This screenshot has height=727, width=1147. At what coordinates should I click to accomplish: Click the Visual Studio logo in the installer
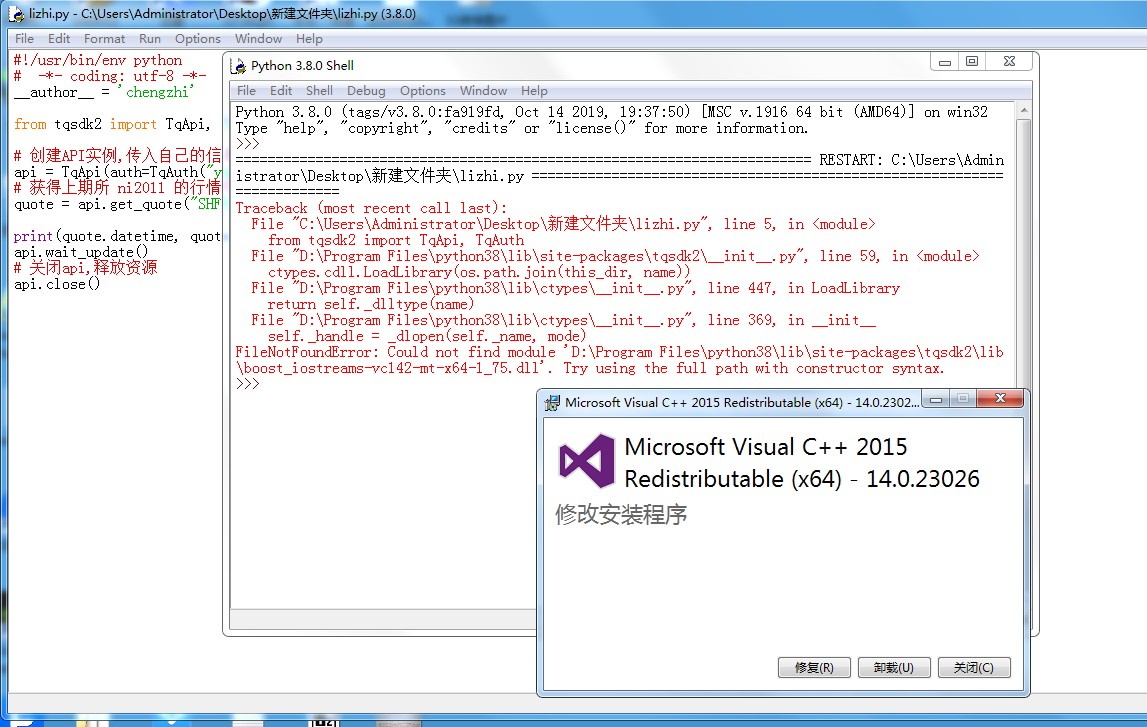pos(587,461)
